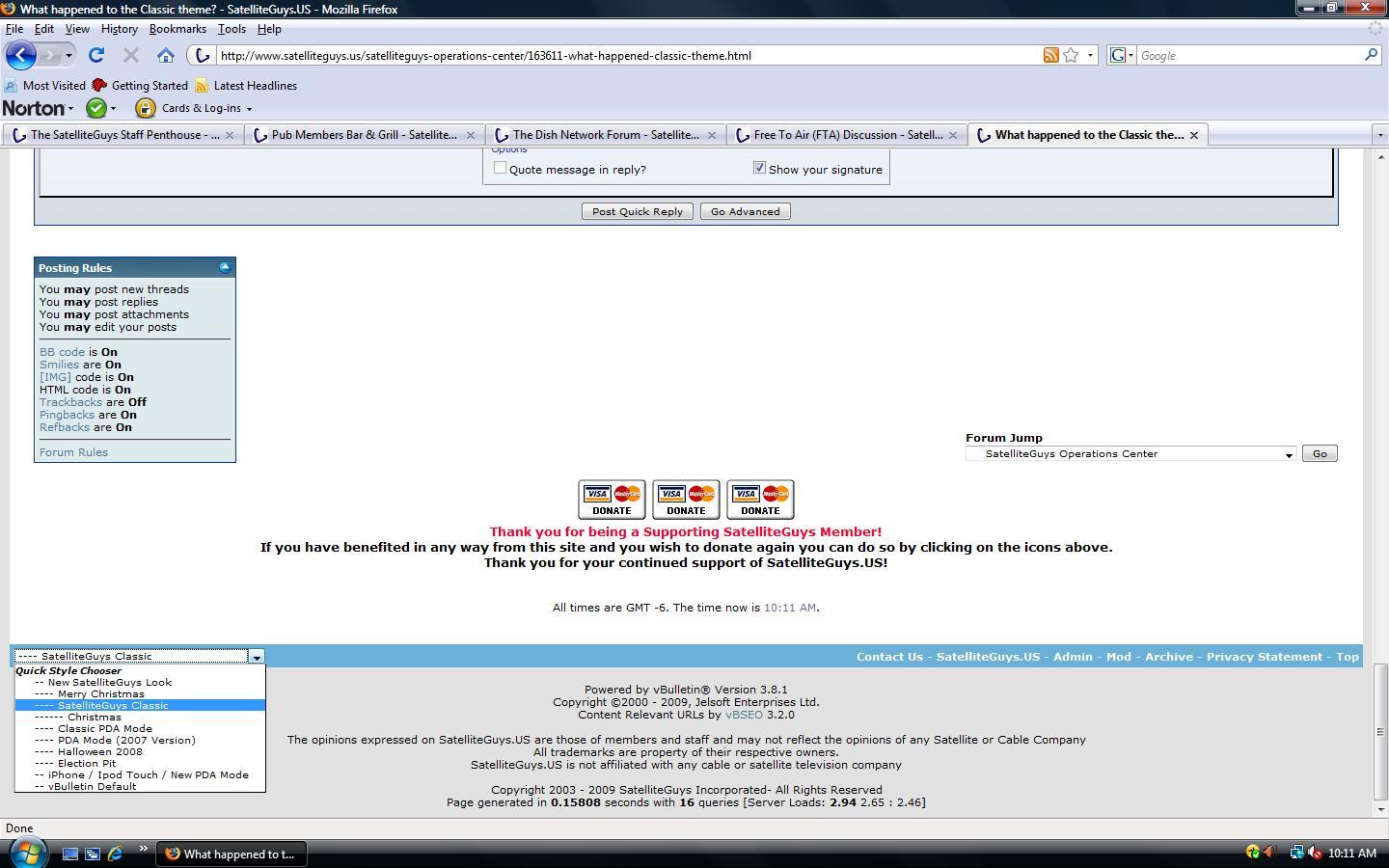This screenshot has width=1389, height=868.
Task: Open the Forum Rules link
Action: (x=73, y=452)
